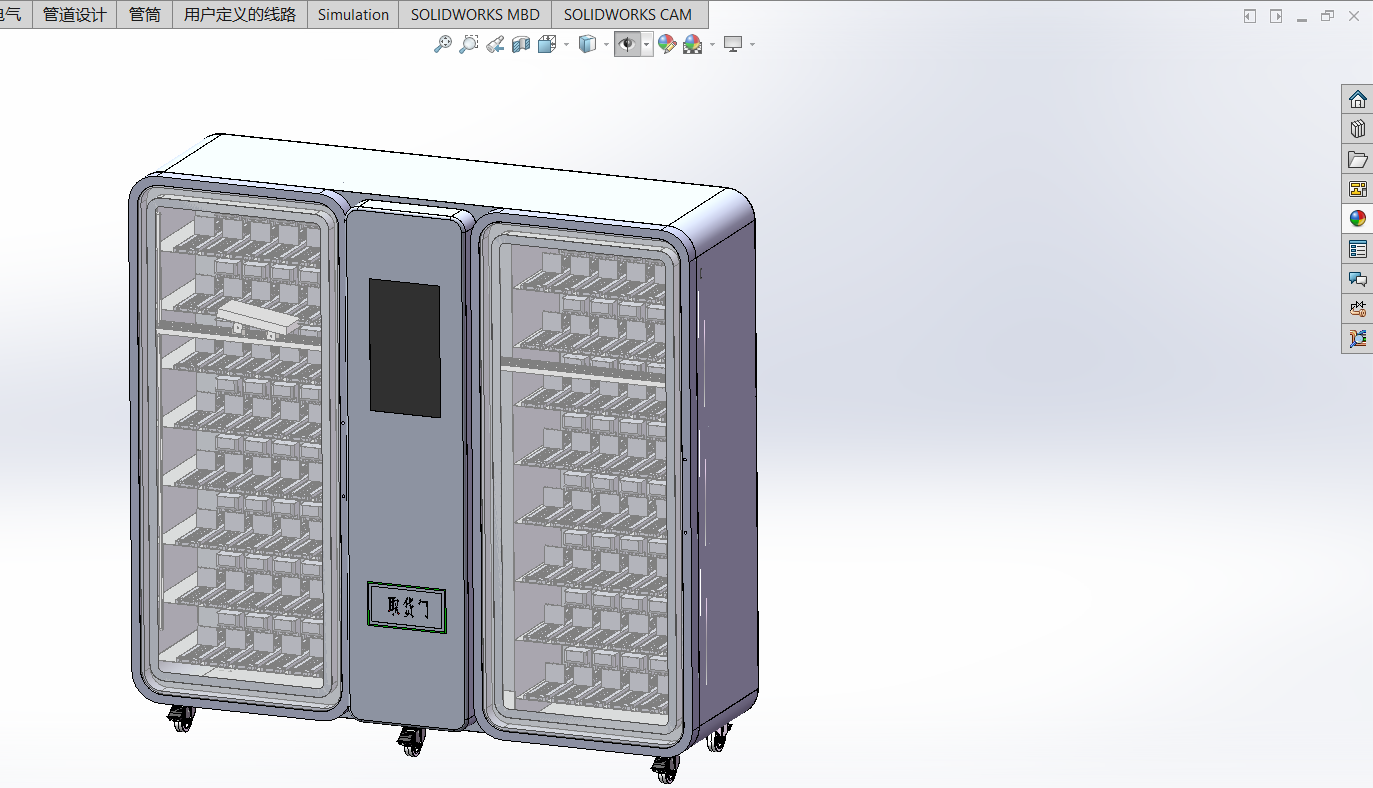The height and width of the screenshot is (788, 1373).
Task: Toggle the Hide/Show Items eye button
Action: pos(627,44)
